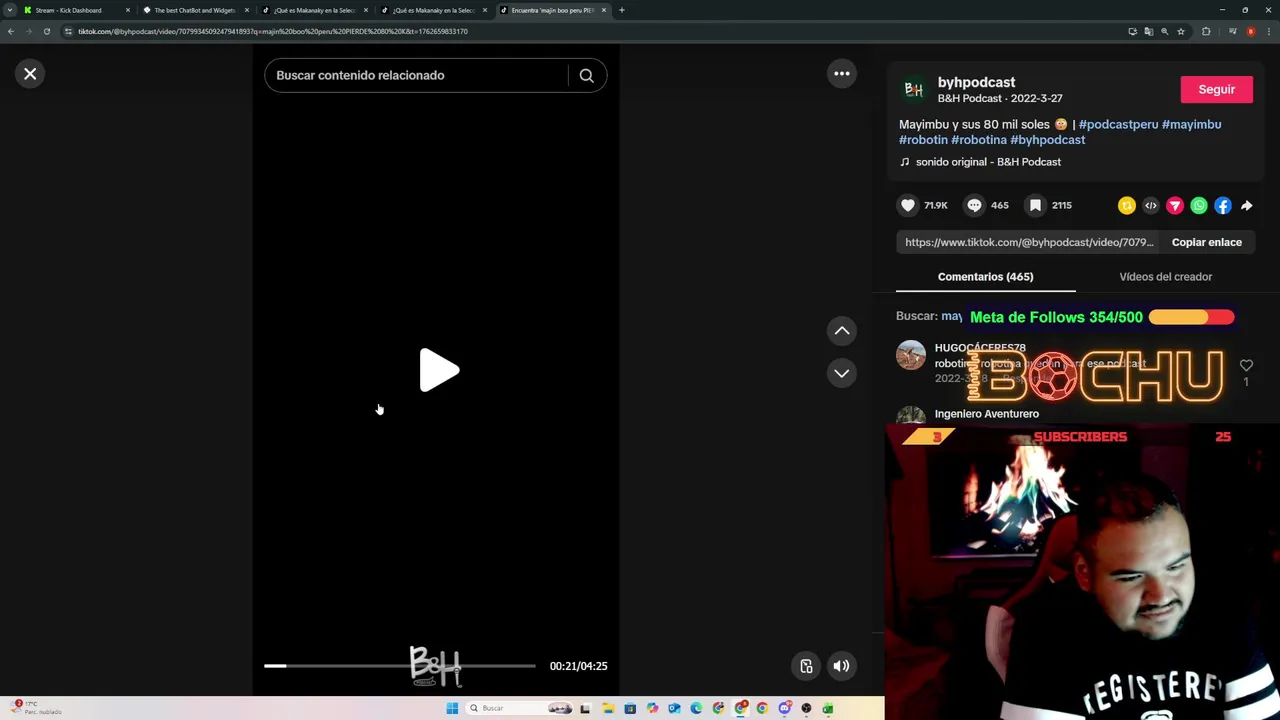Get embed code via the embed icon

[1151, 206]
